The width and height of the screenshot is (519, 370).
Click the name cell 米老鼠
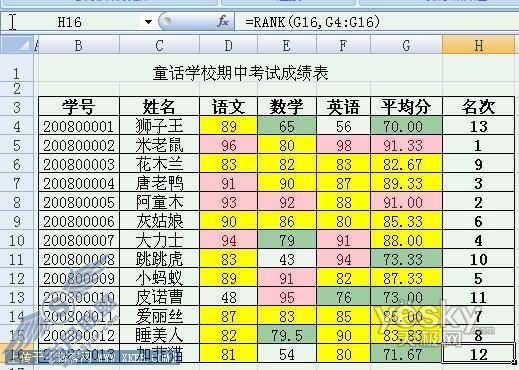(159, 145)
